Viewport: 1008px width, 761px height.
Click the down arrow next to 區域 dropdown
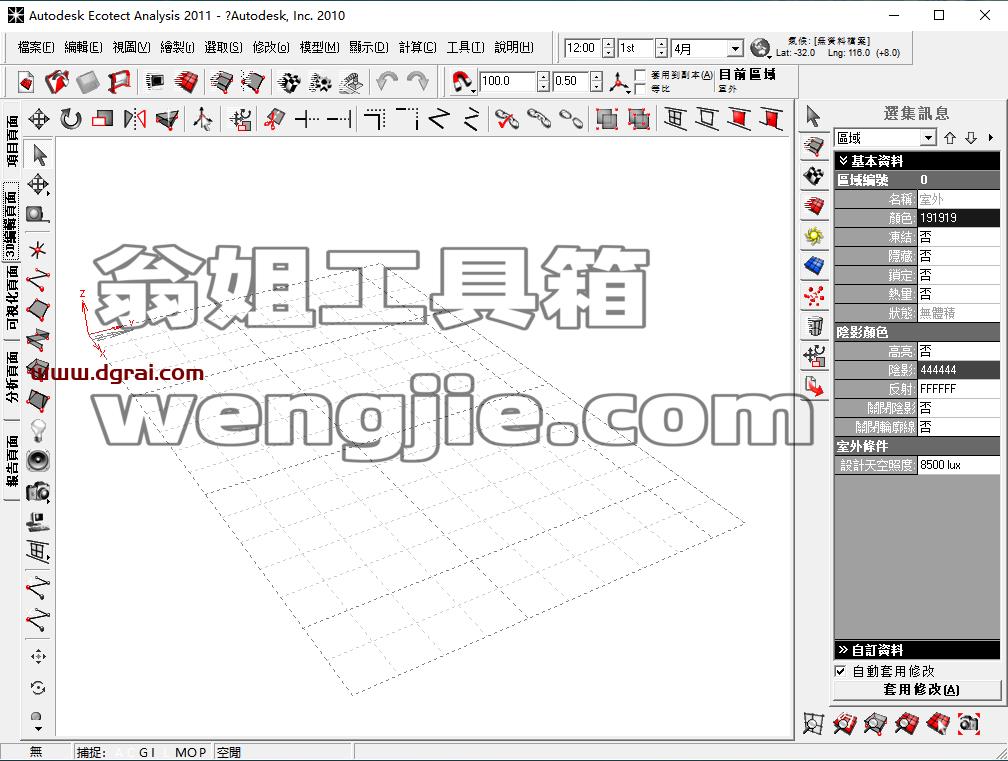click(x=971, y=138)
